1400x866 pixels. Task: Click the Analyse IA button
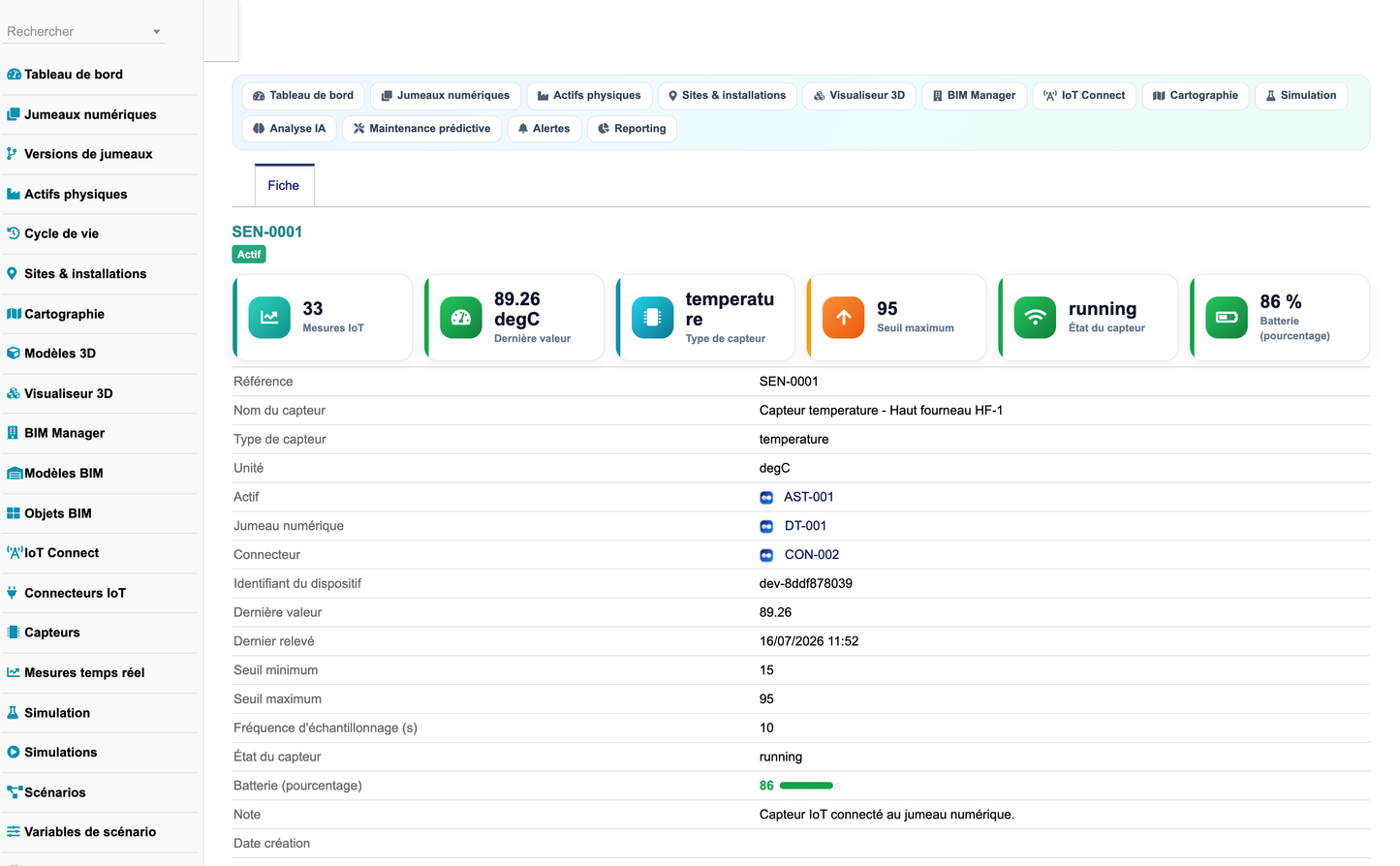pos(289,129)
